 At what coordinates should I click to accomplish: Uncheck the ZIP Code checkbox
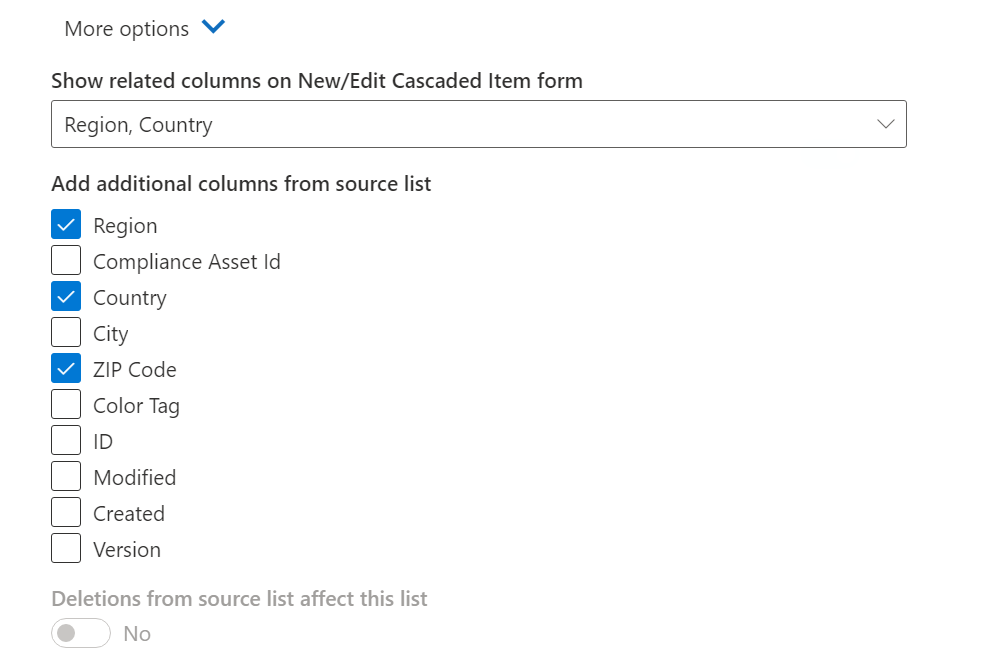click(66, 369)
